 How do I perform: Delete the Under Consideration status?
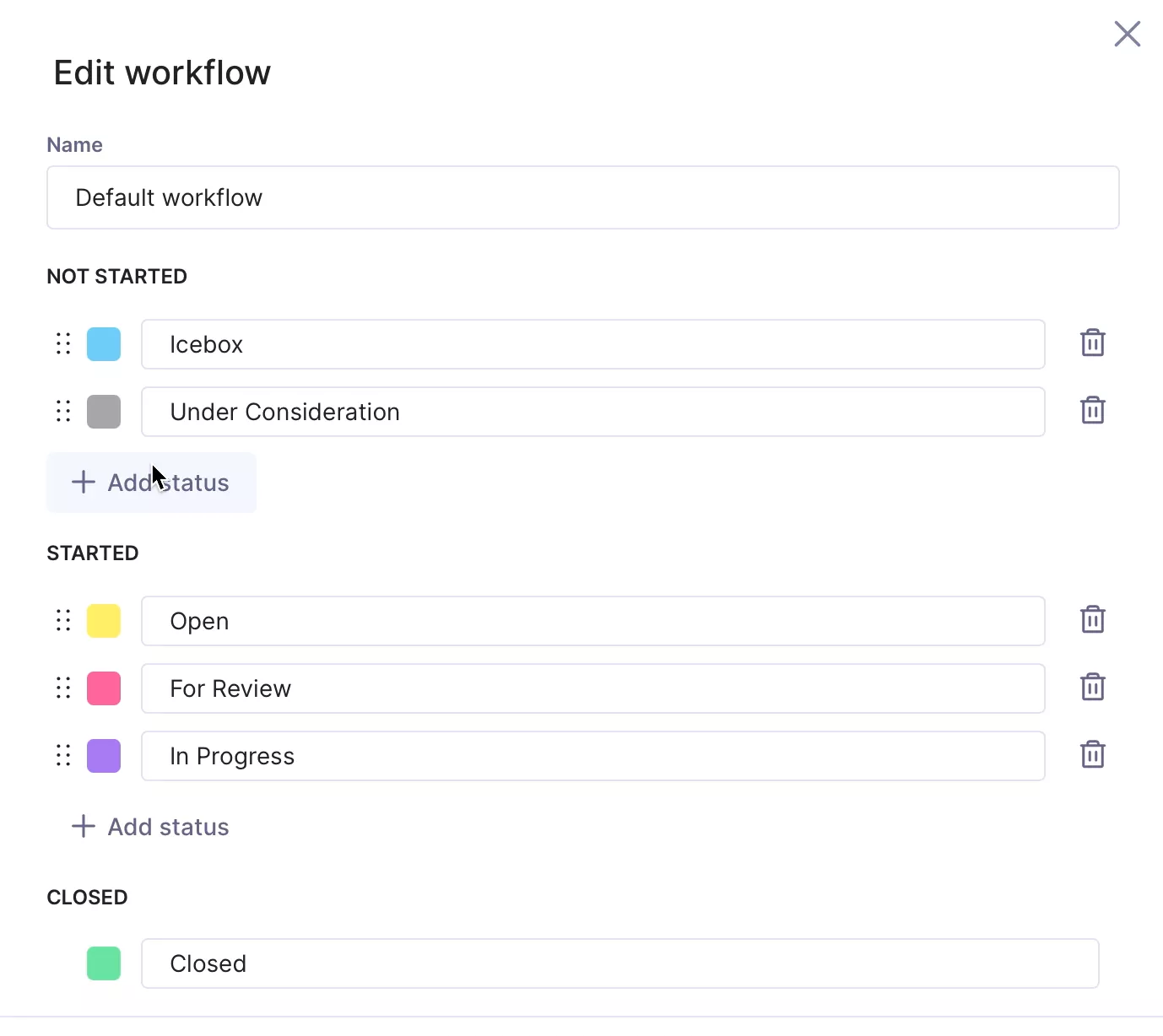click(x=1093, y=411)
